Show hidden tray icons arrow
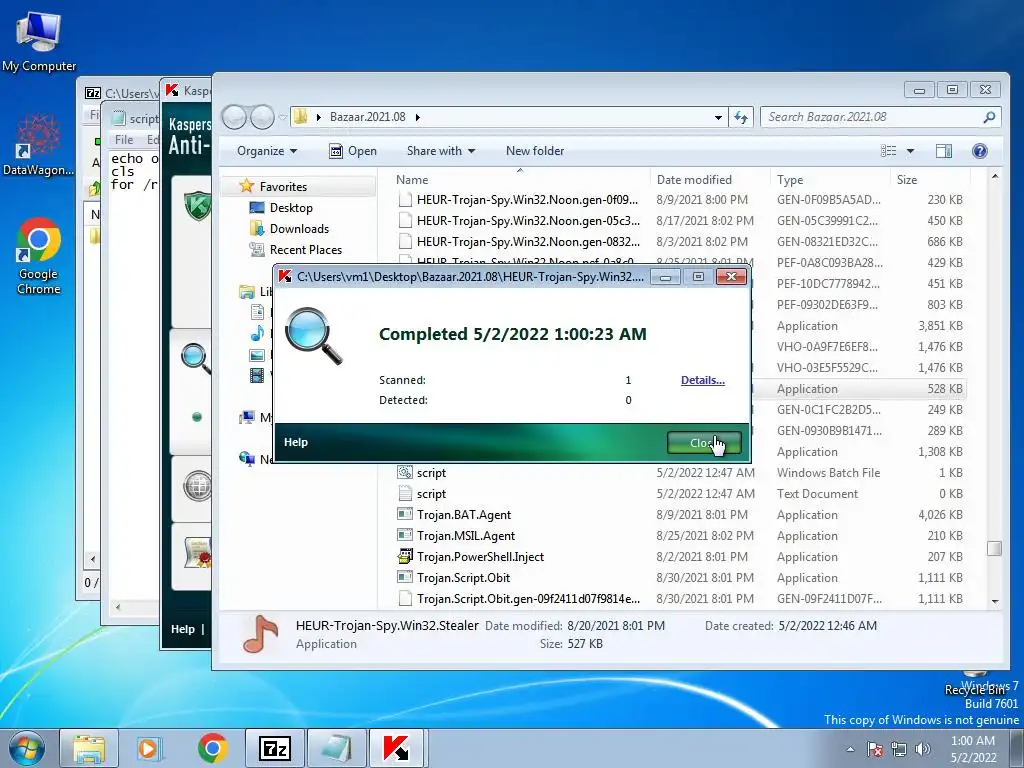Image resolution: width=1024 pixels, height=768 pixels. point(850,749)
